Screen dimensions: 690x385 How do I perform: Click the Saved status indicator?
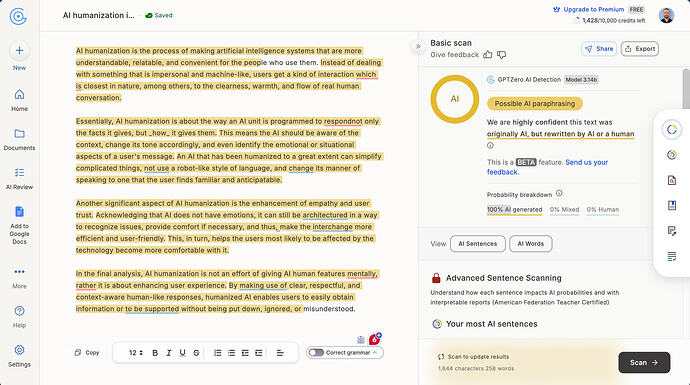pos(159,15)
